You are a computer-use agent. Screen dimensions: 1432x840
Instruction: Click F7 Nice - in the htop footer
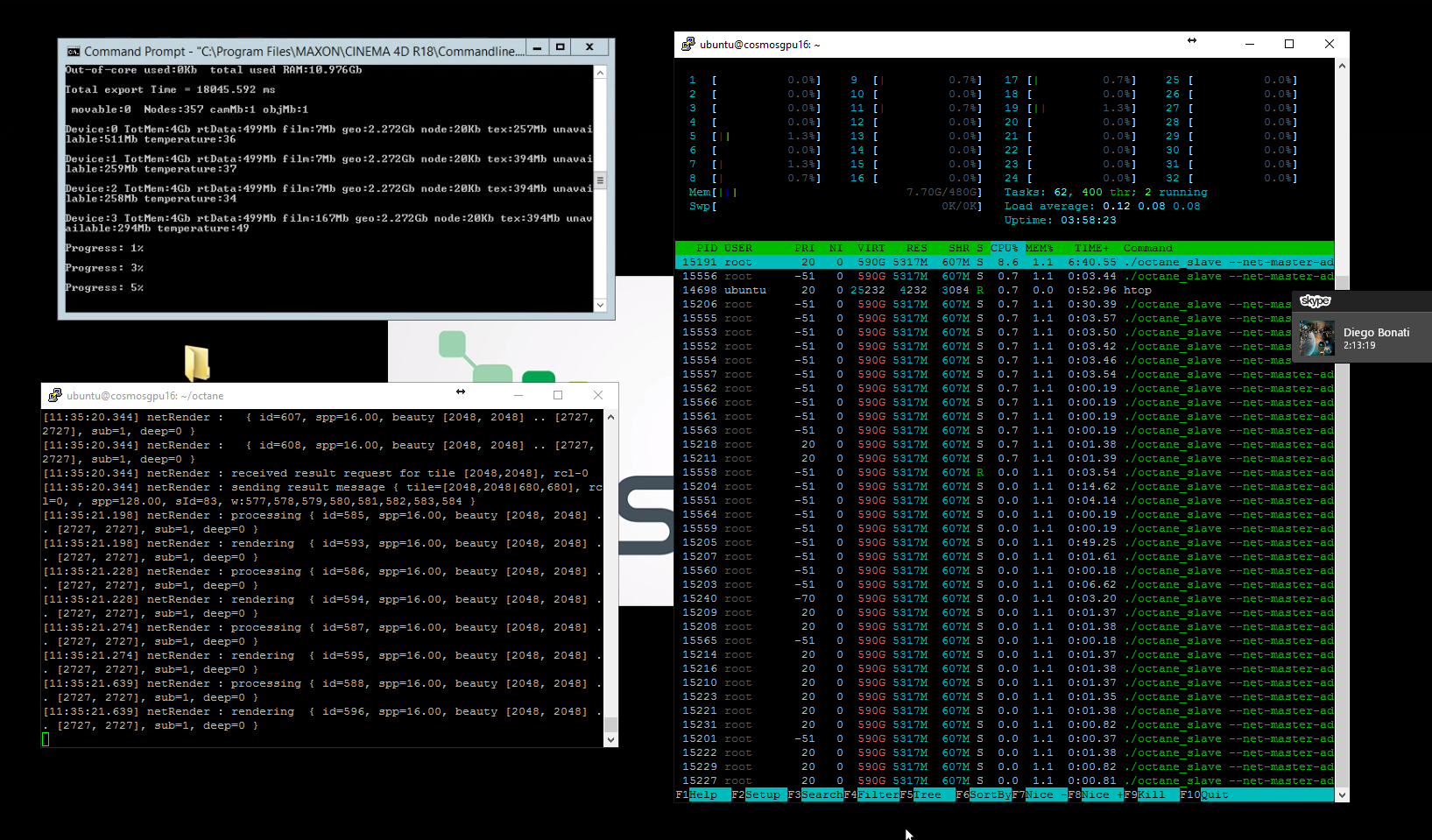click(1040, 795)
